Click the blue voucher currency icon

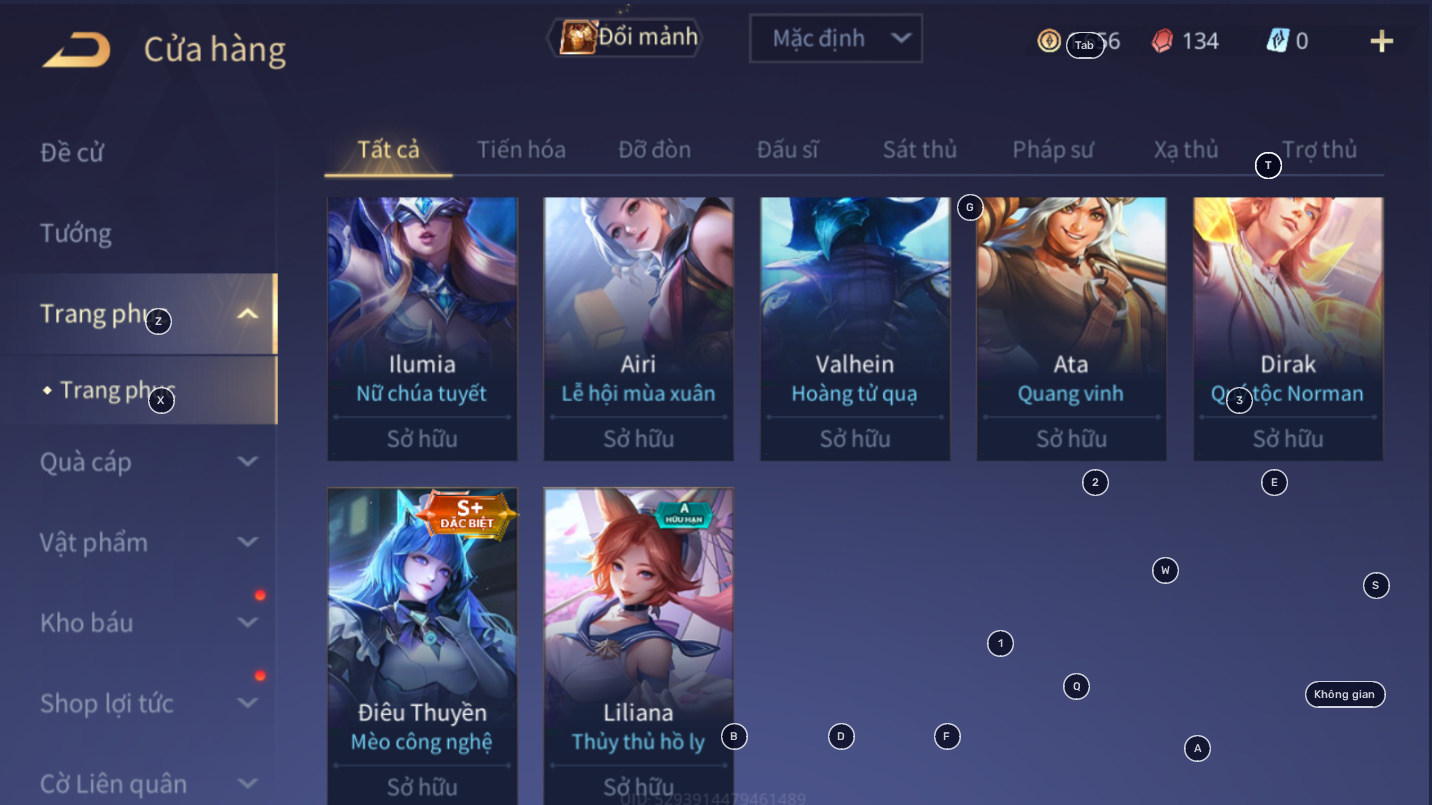point(1277,41)
